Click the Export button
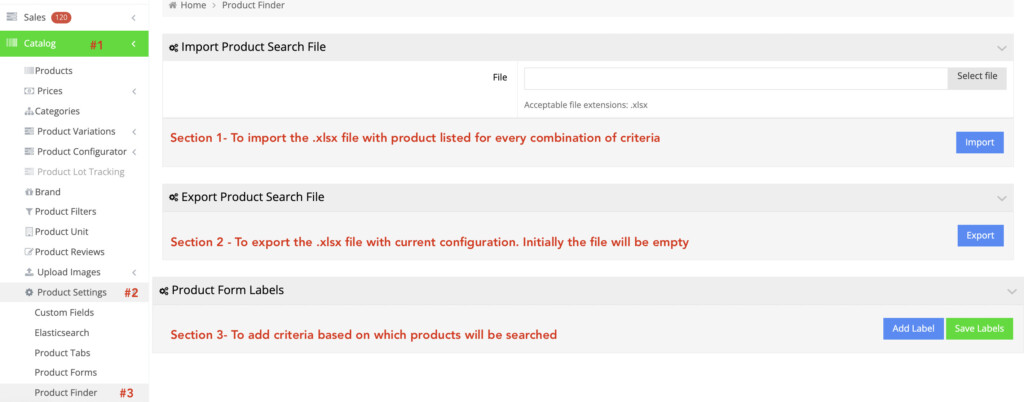The image size is (1024, 402). tap(979, 235)
